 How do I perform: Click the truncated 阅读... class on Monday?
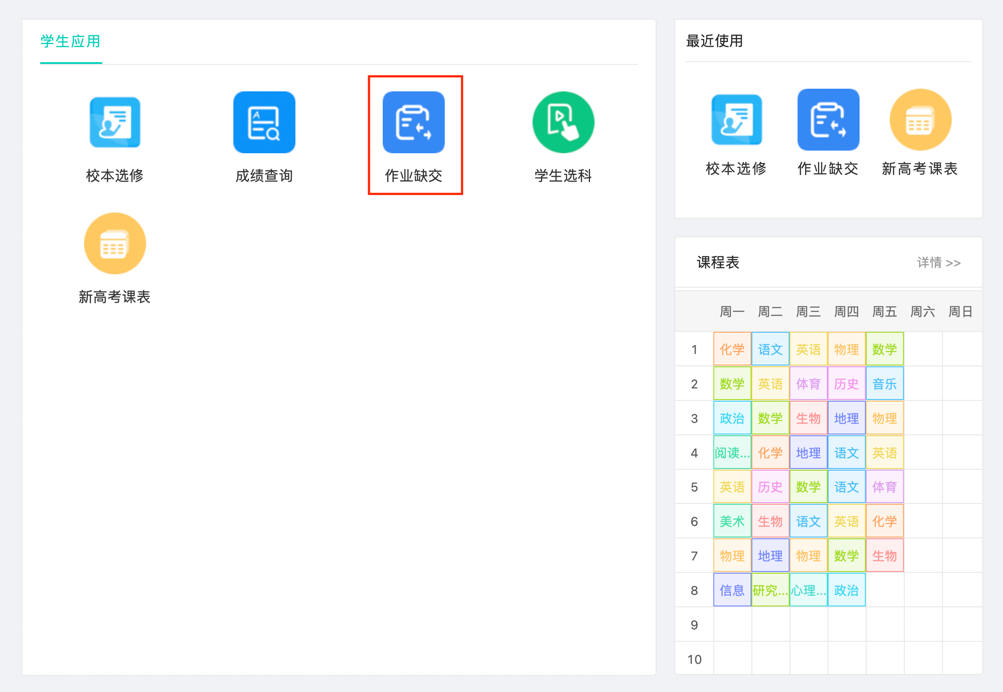point(732,453)
